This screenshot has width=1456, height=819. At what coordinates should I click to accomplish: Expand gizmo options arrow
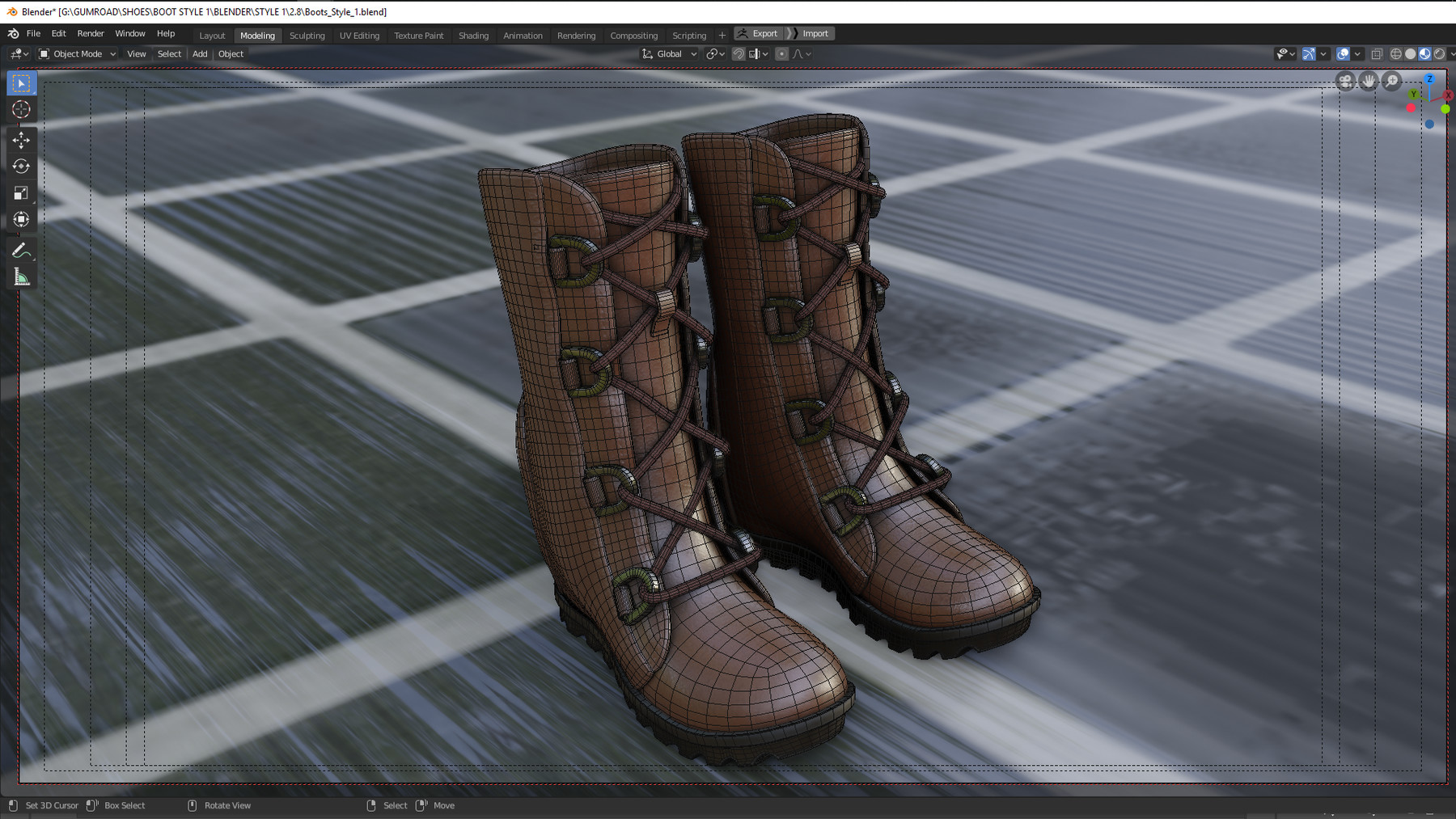pyautogui.click(x=1323, y=54)
